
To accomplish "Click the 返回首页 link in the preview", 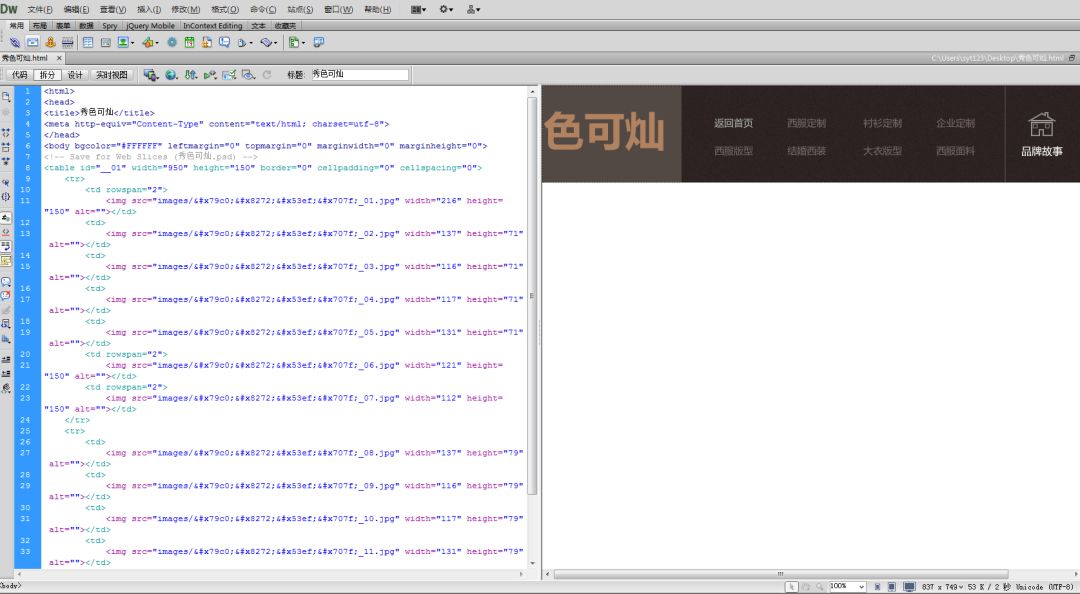I will coord(733,123).
